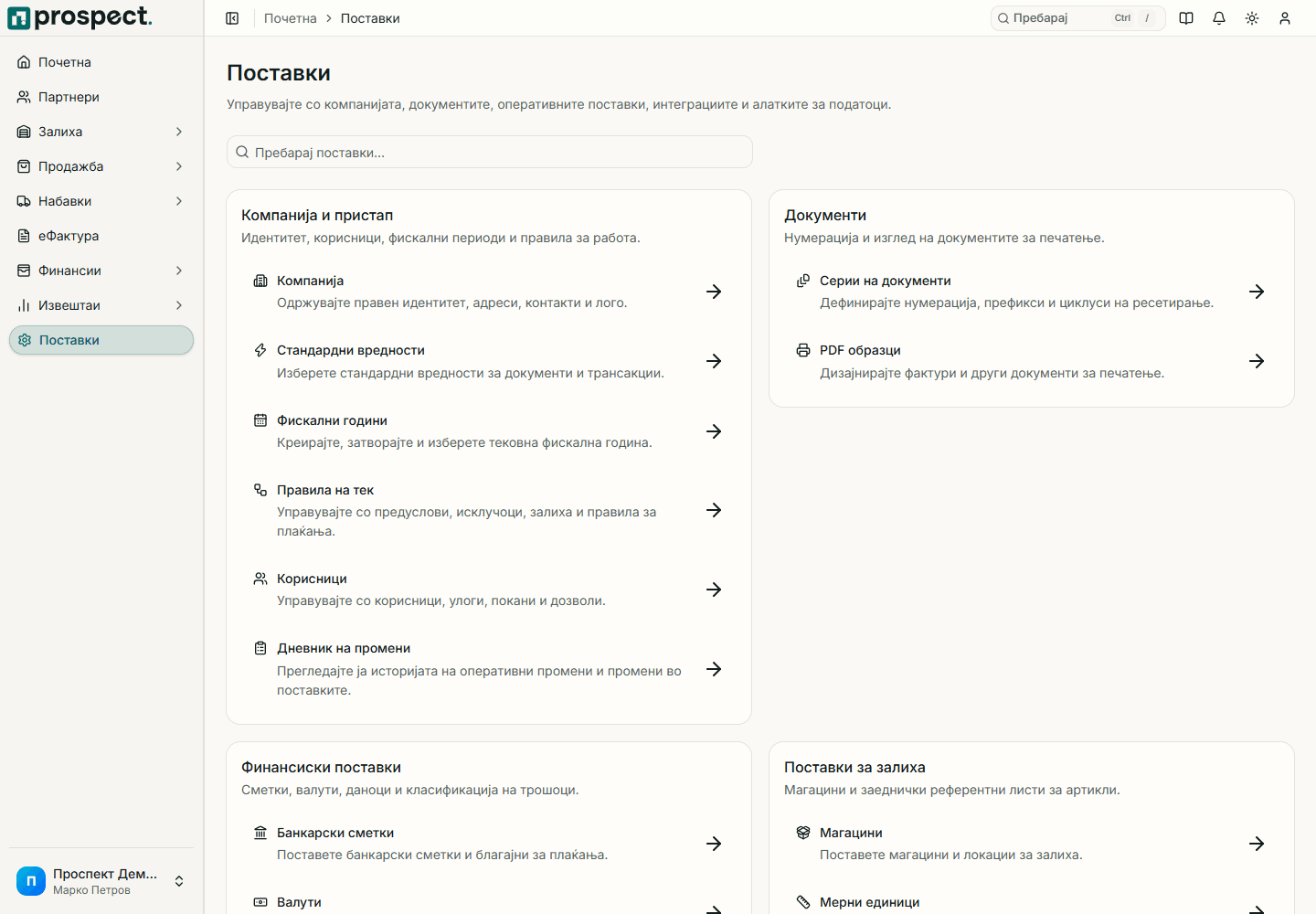
Task: Open the arrow for Магацини row
Action: (x=1257, y=844)
